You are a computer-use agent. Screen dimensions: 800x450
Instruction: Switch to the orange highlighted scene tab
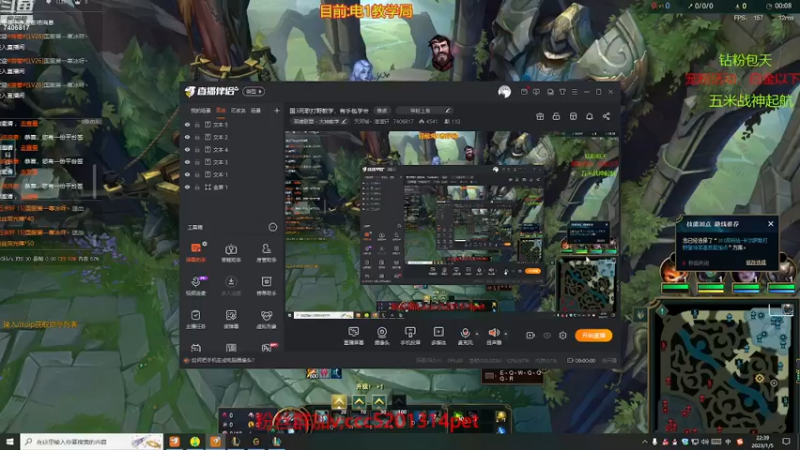(x=221, y=111)
